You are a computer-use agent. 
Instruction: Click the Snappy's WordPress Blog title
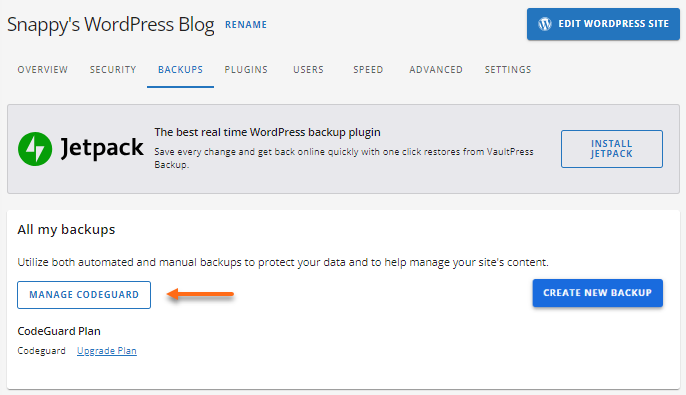pyautogui.click(x=111, y=24)
